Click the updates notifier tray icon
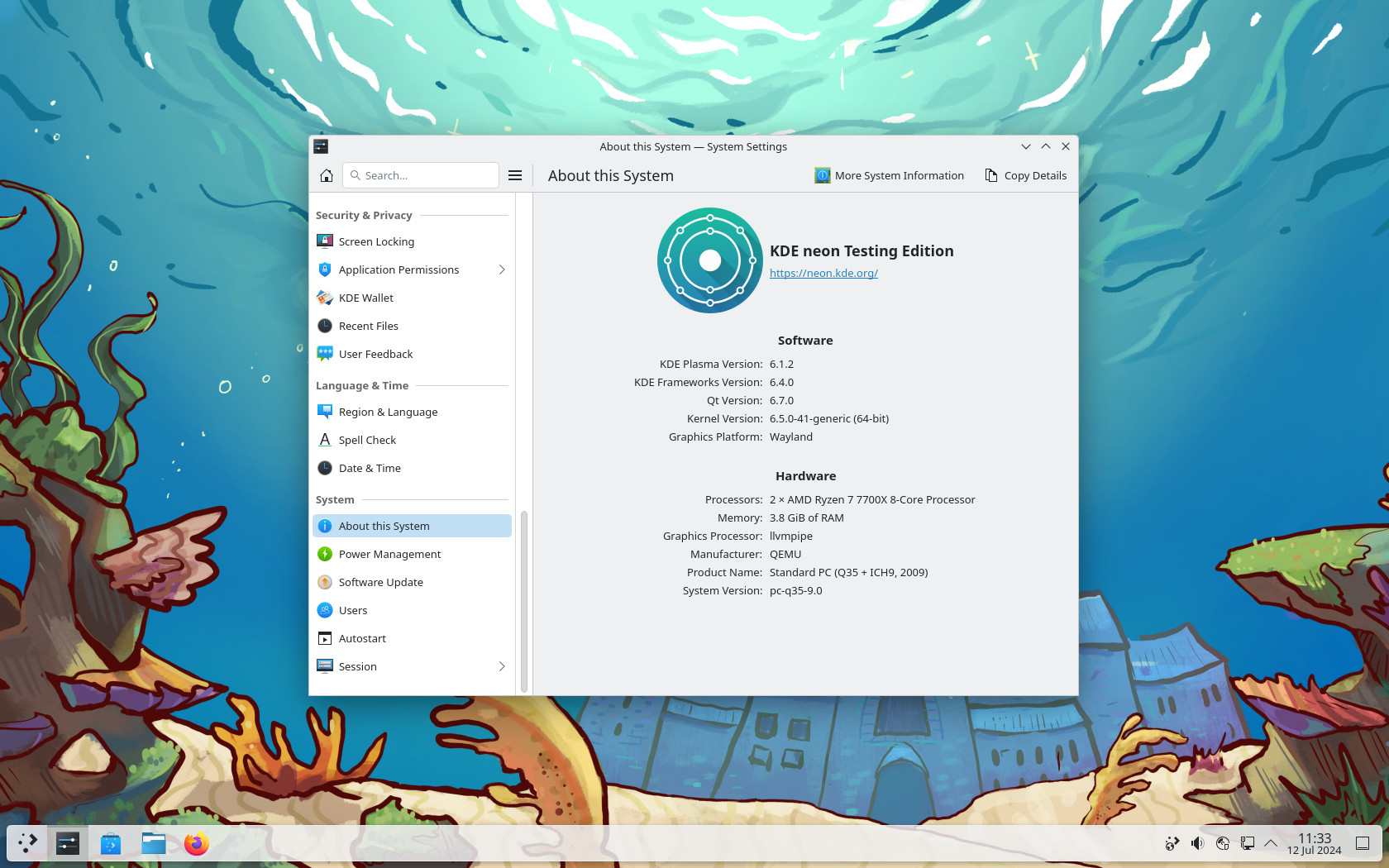 pyautogui.click(x=1172, y=843)
